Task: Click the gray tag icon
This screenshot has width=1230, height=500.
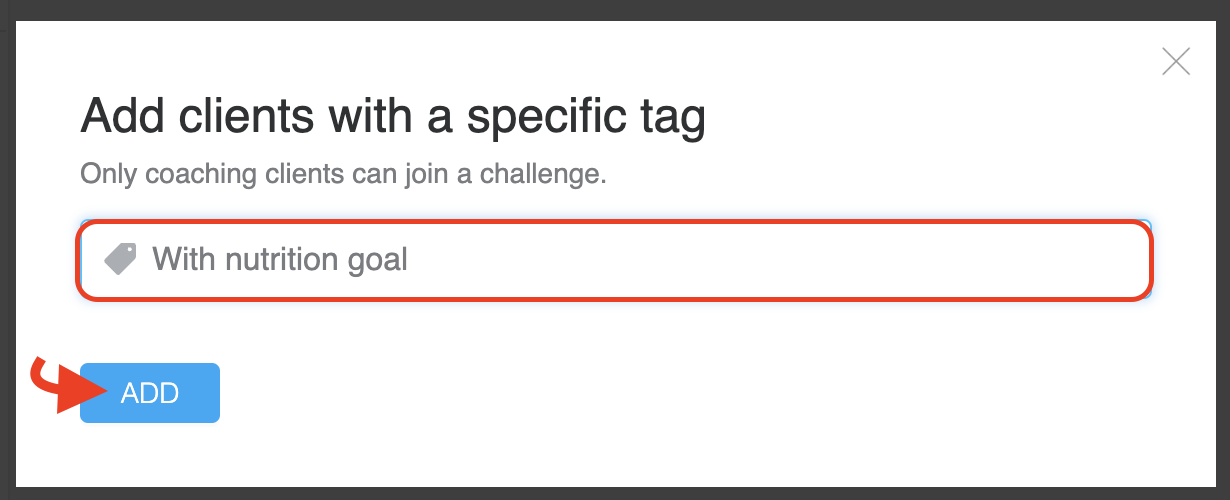Action: click(x=121, y=260)
